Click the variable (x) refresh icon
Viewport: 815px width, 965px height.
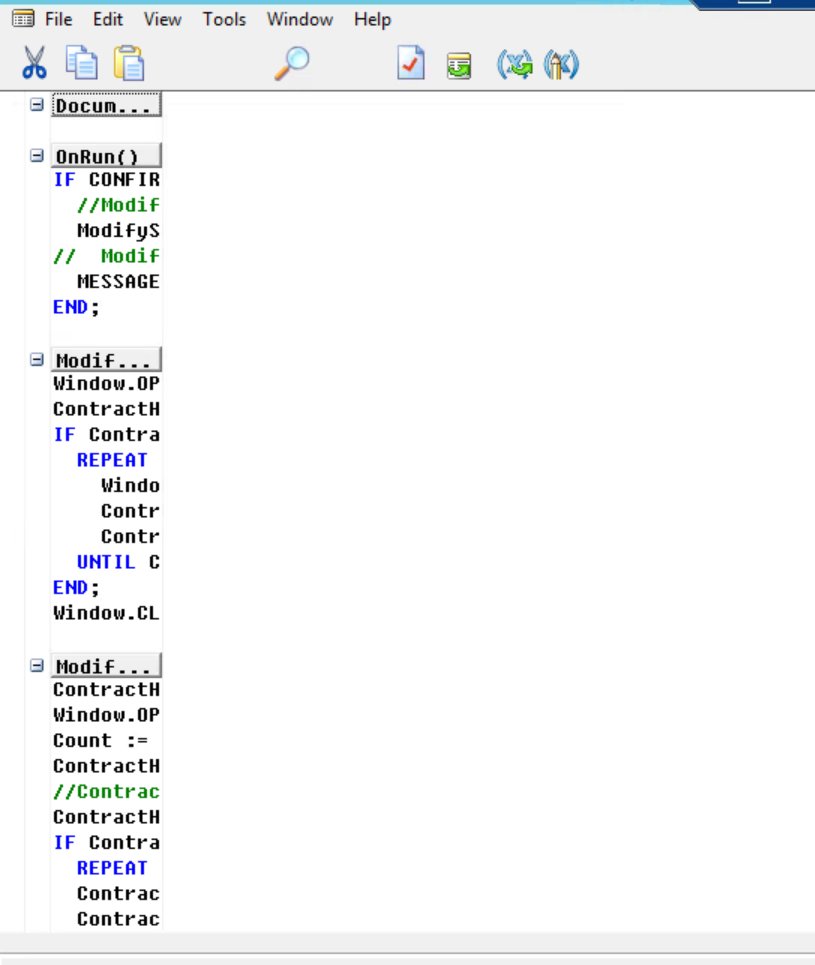[x=515, y=64]
